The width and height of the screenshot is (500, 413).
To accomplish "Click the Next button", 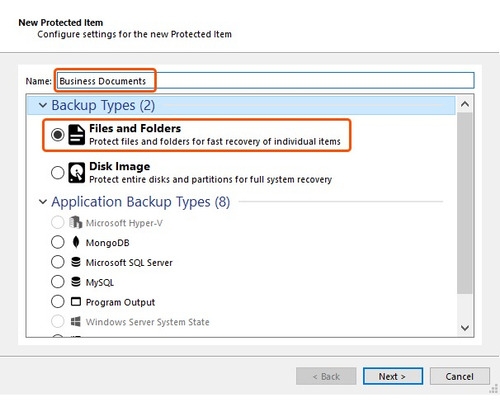I will click(393, 376).
